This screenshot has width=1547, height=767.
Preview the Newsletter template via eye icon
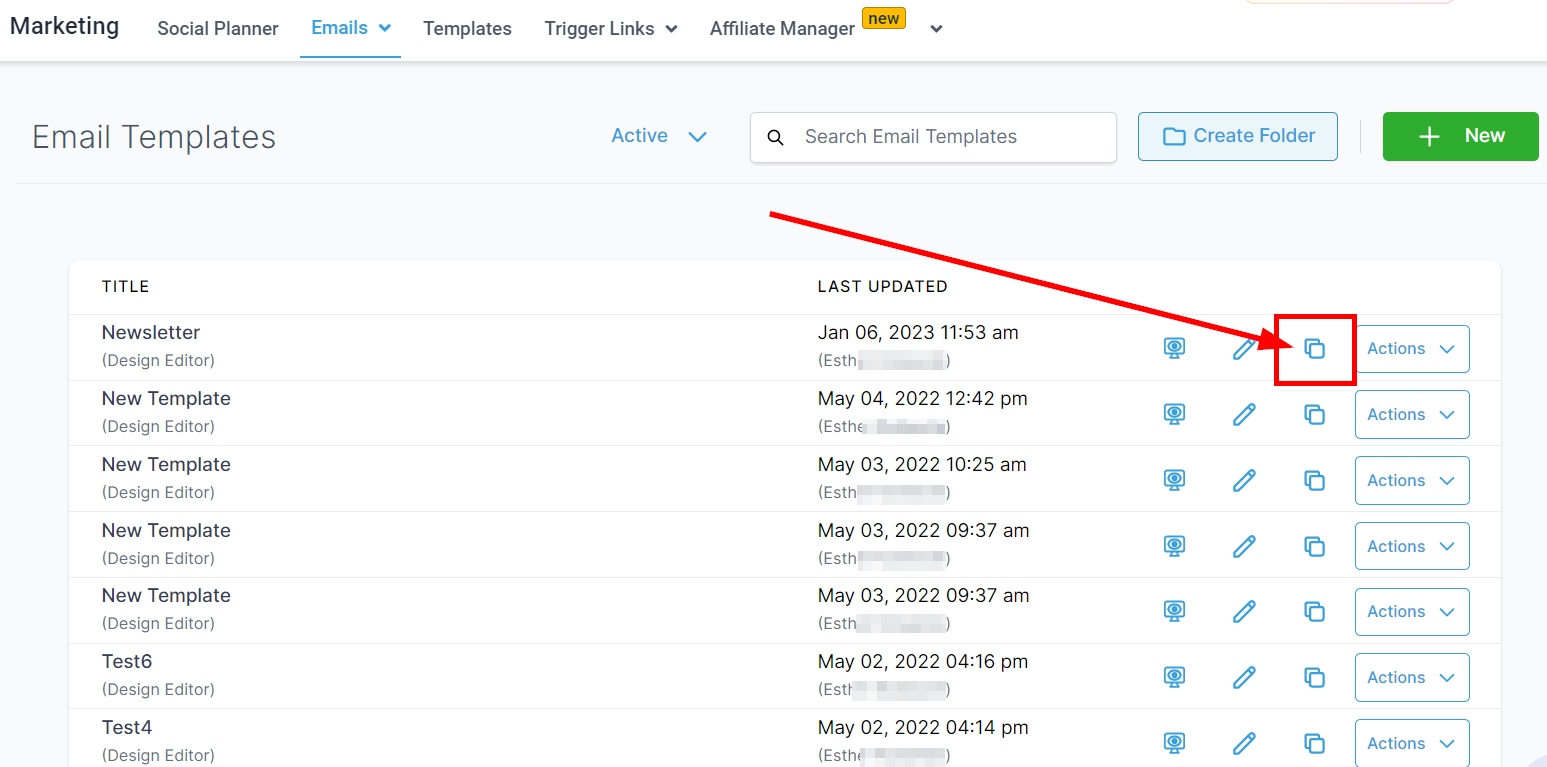pos(1174,349)
